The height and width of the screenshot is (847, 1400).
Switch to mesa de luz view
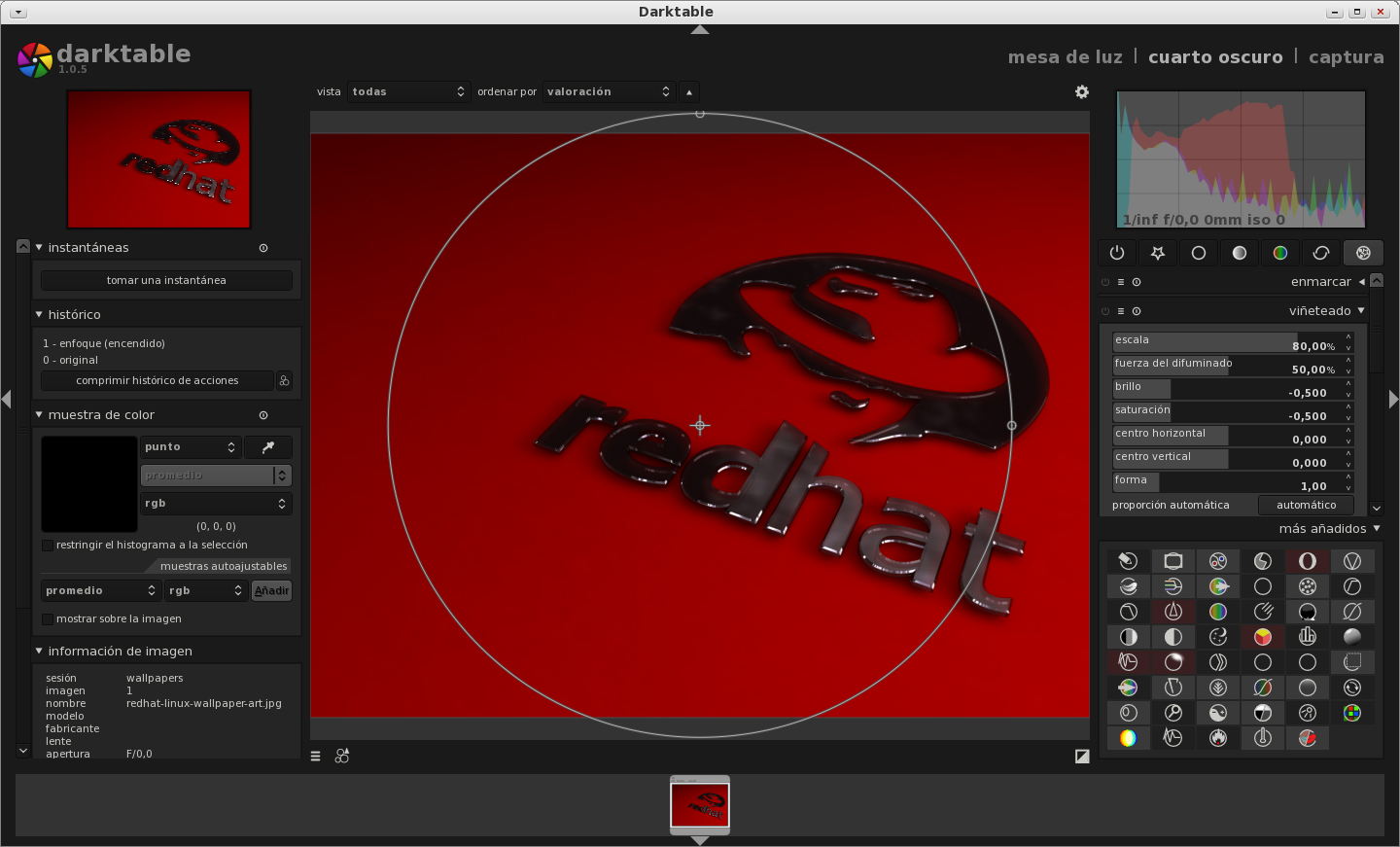(x=1065, y=56)
